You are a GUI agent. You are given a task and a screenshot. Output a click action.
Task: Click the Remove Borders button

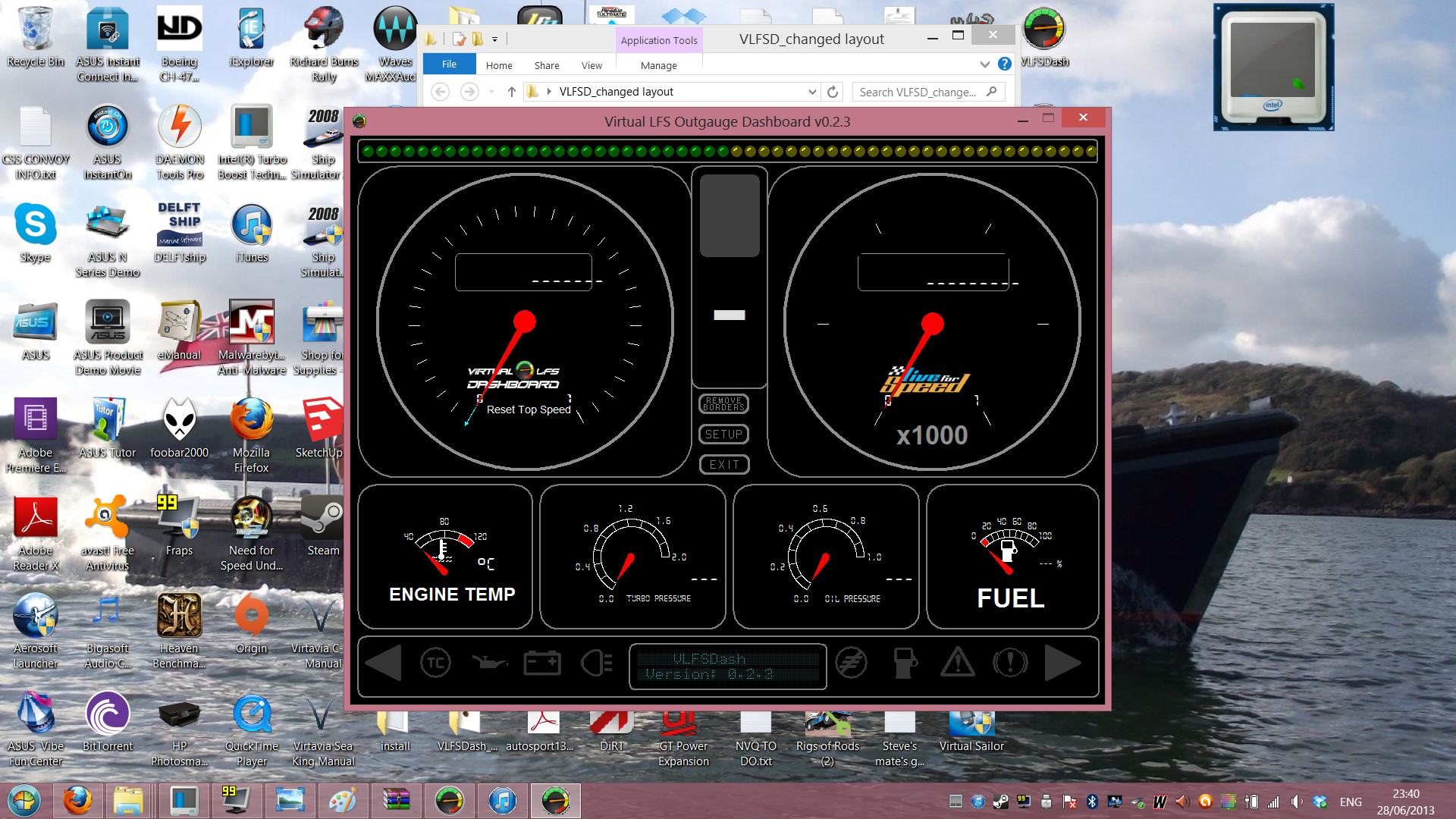pos(723,404)
